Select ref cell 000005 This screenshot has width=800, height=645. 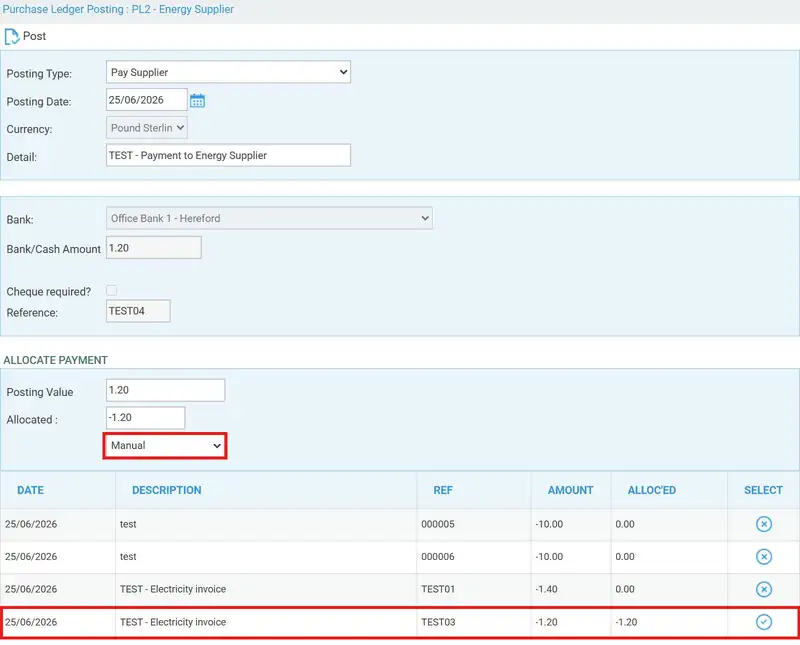click(x=438, y=524)
